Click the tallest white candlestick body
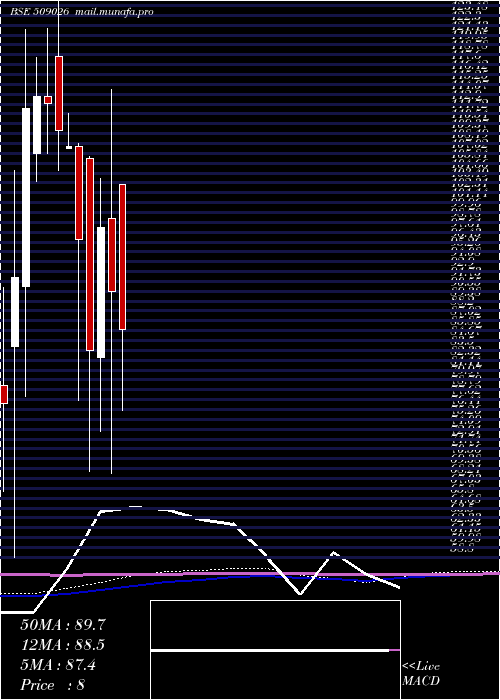The image size is (500, 700). tap(26, 197)
